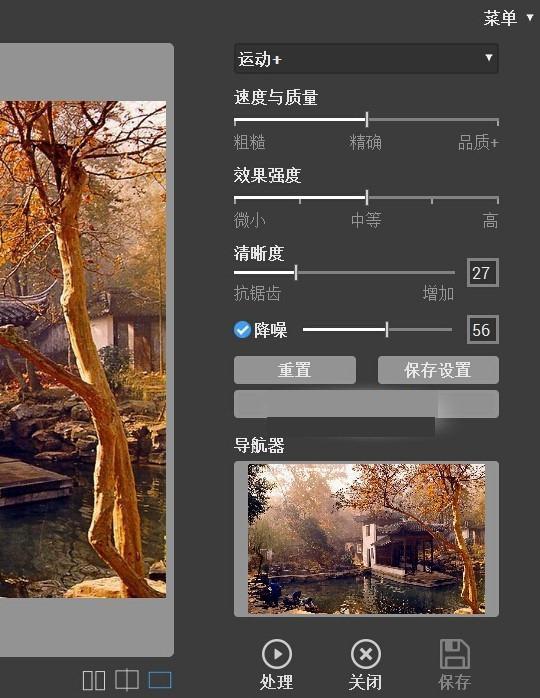This screenshot has width=540, height=698.
Task: Switch to side-by-side split view icon
Action: point(94,680)
